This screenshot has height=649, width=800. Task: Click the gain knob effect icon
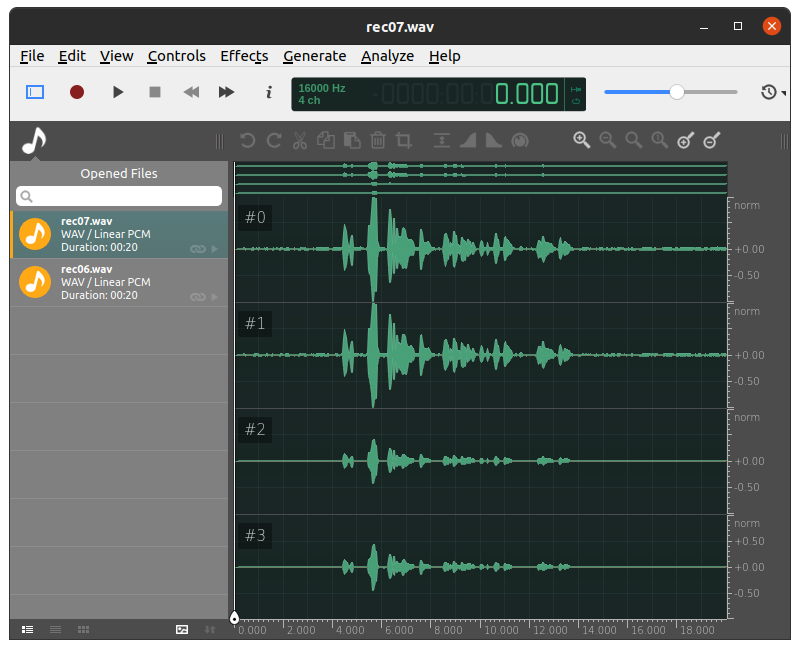pyautogui.click(x=520, y=140)
